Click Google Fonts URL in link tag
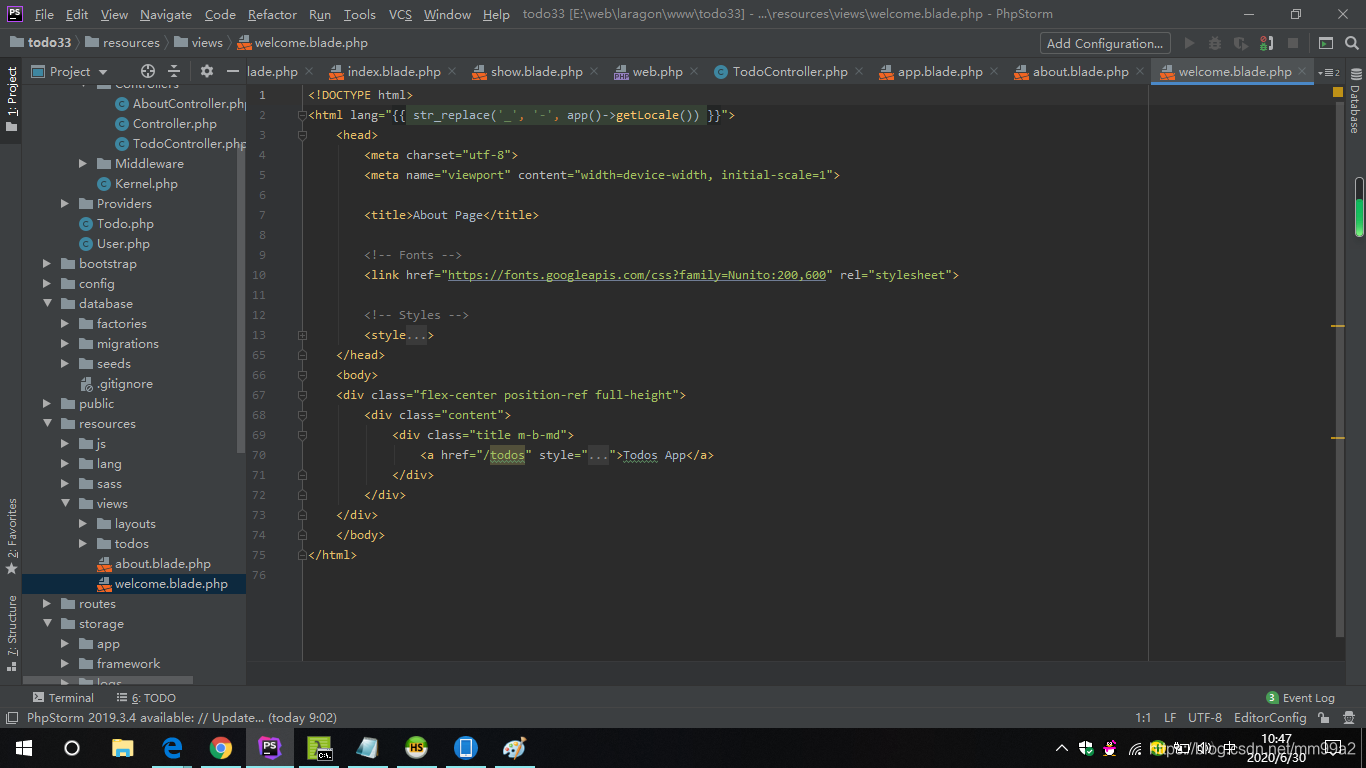1366x768 pixels. 636,274
